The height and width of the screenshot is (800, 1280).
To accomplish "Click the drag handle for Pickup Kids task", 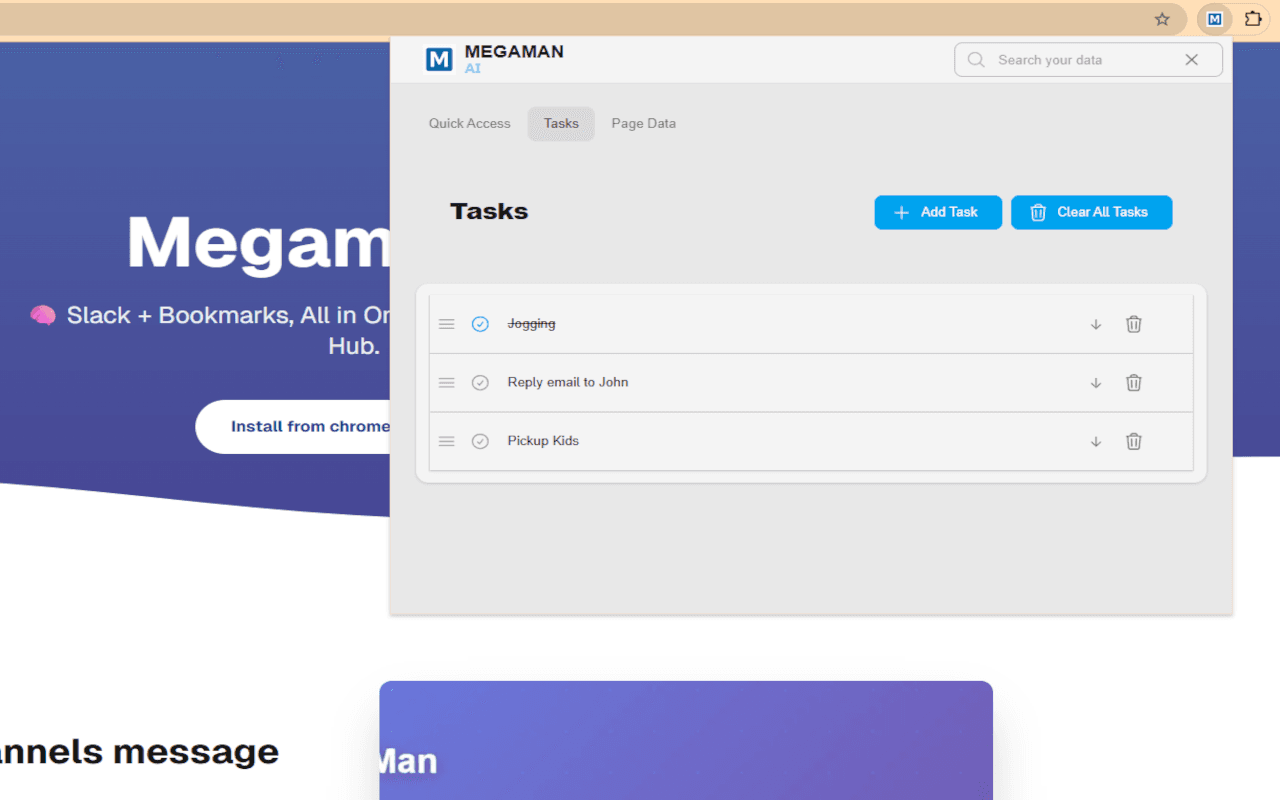I will [x=447, y=441].
